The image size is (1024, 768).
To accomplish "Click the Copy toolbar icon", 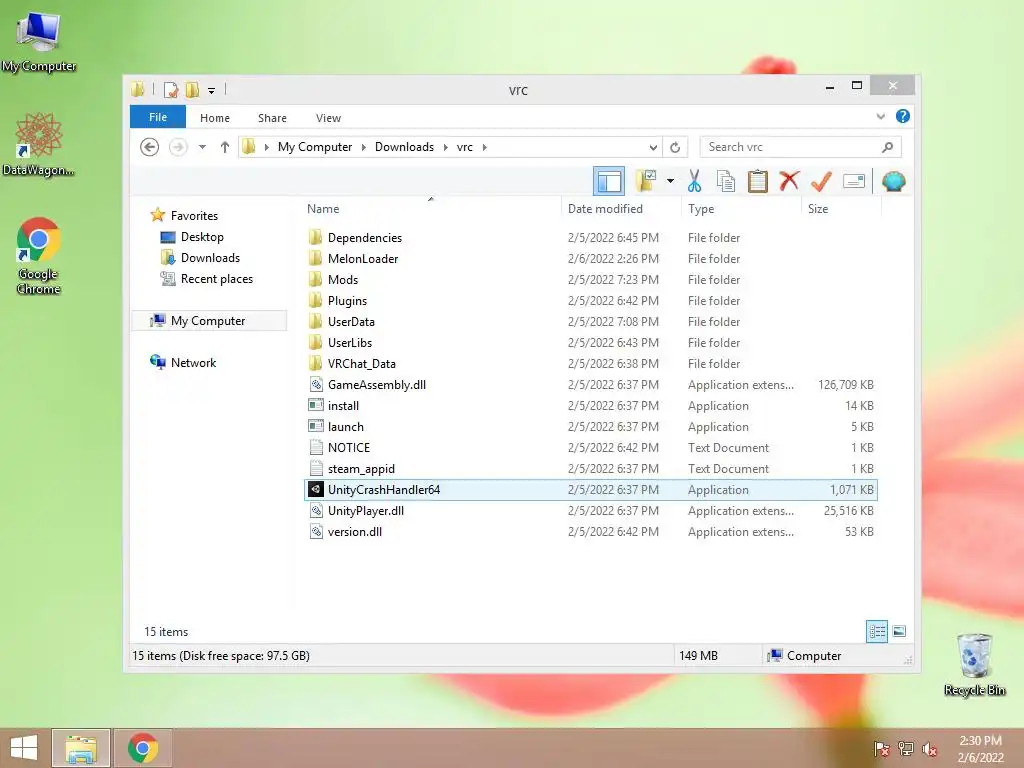I will [726, 181].
